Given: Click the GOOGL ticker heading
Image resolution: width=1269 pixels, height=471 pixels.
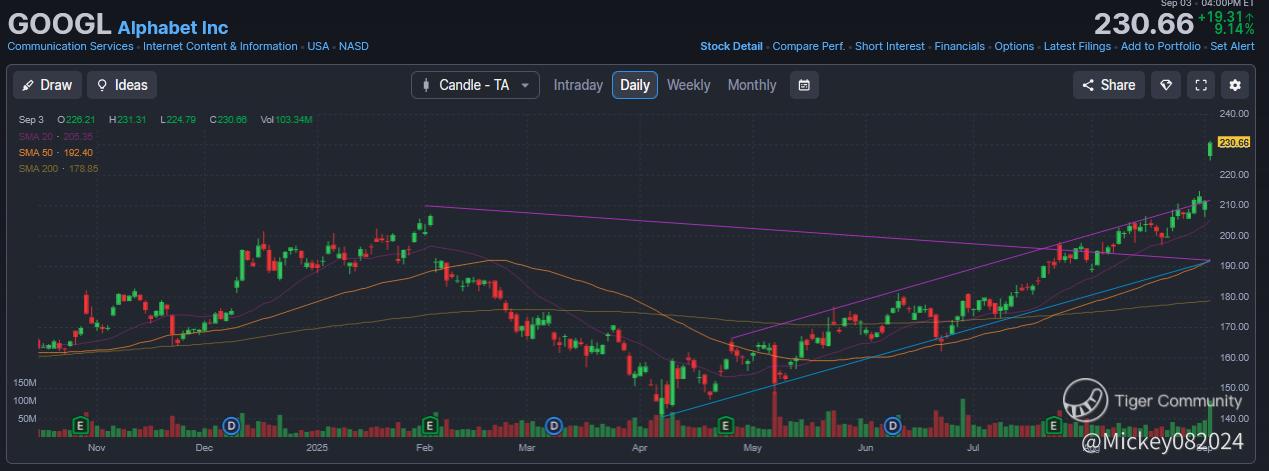Looking at the screenshot, I should [x=59, y=24].
